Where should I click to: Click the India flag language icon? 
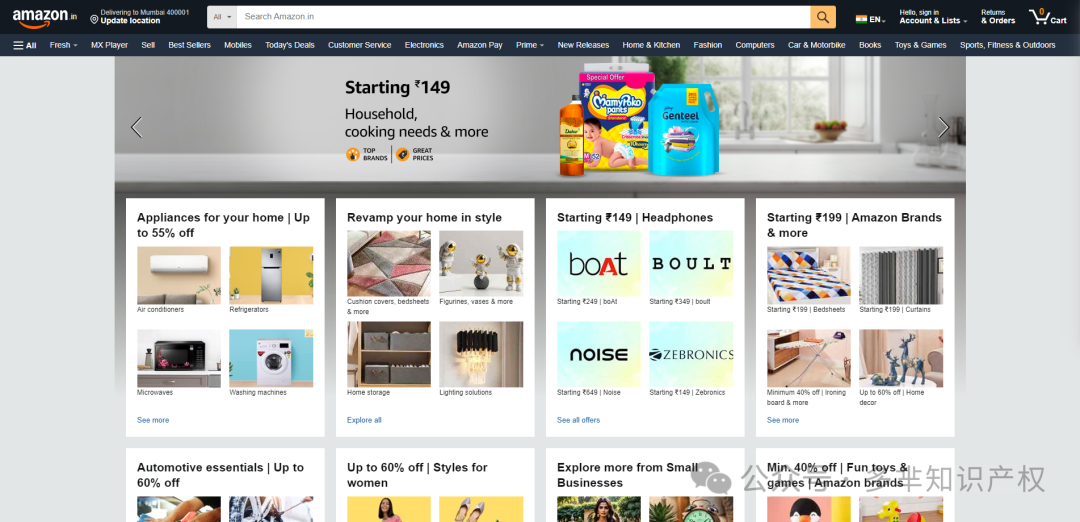point(861,19)
